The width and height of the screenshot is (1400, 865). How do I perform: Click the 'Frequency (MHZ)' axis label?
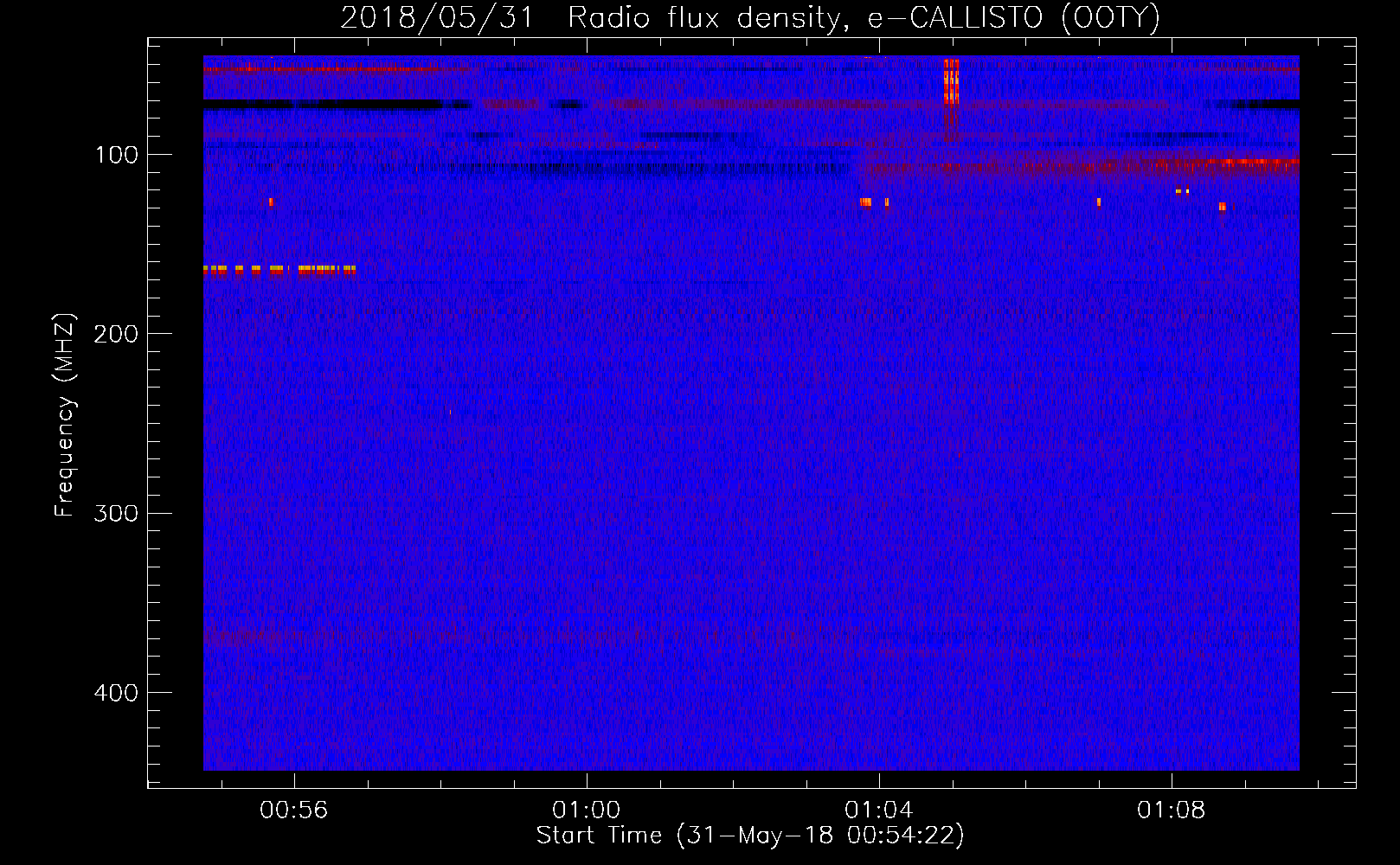pyautogui.click(x=65, y=414)
